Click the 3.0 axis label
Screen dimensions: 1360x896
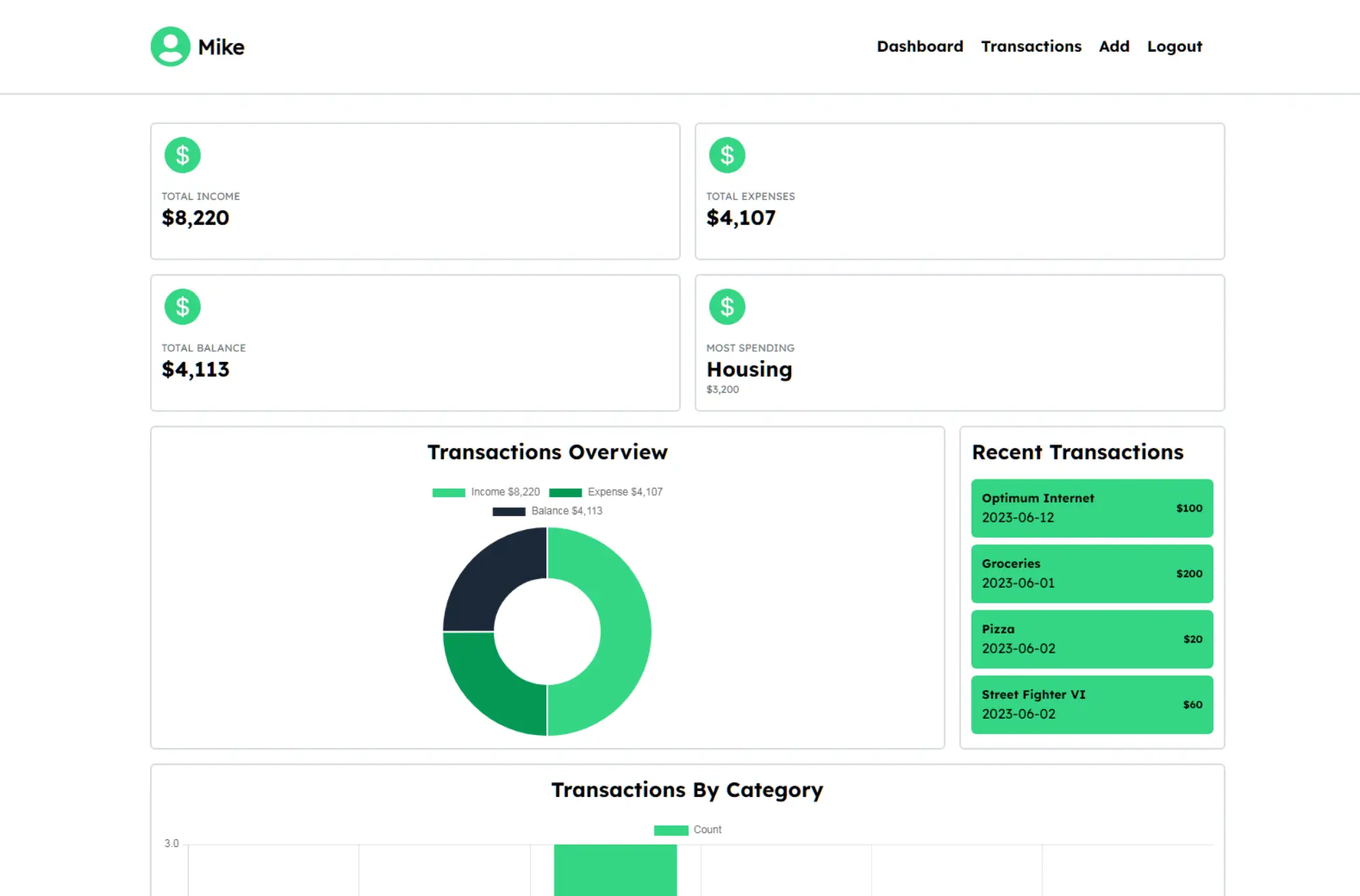[x=171, y=843]
